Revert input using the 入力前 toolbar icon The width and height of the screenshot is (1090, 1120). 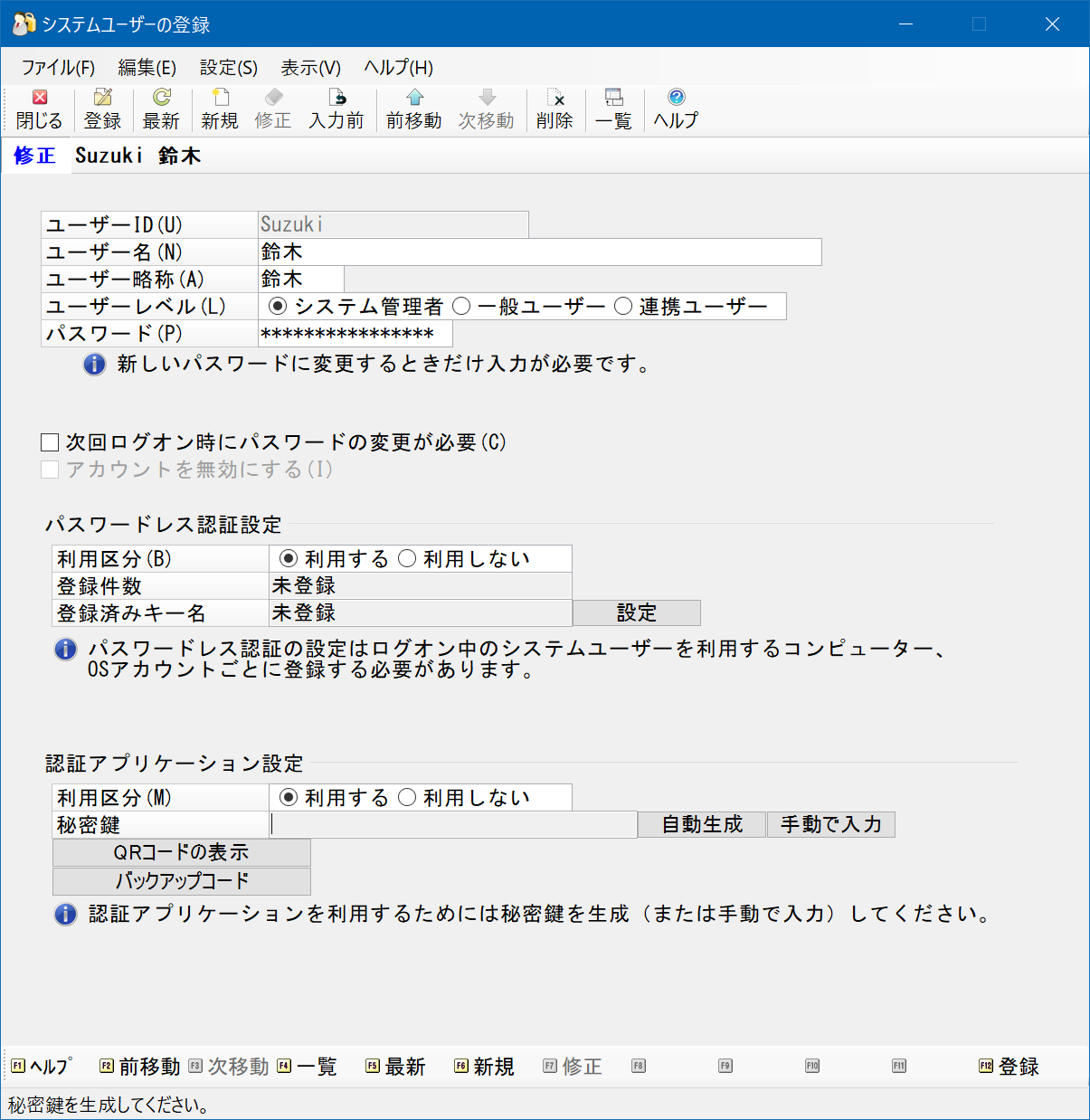click(336, 109)
